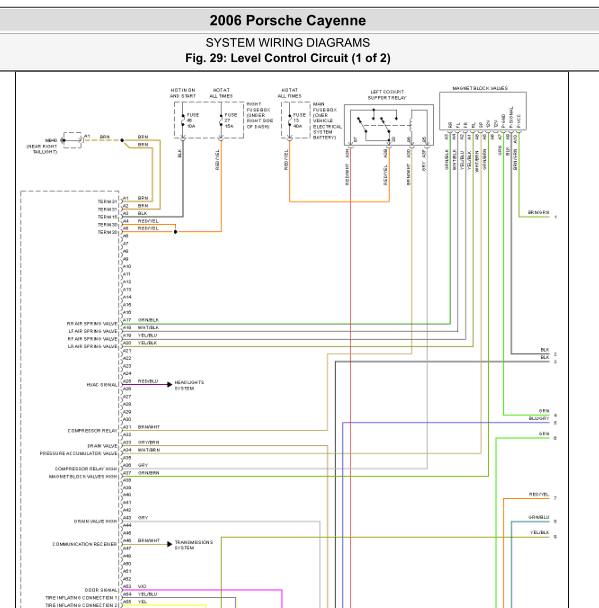This screenshot has height=608, width=599.
Task: Click the 'DRAIN VALVE HIGH' label
Action: 95,522
